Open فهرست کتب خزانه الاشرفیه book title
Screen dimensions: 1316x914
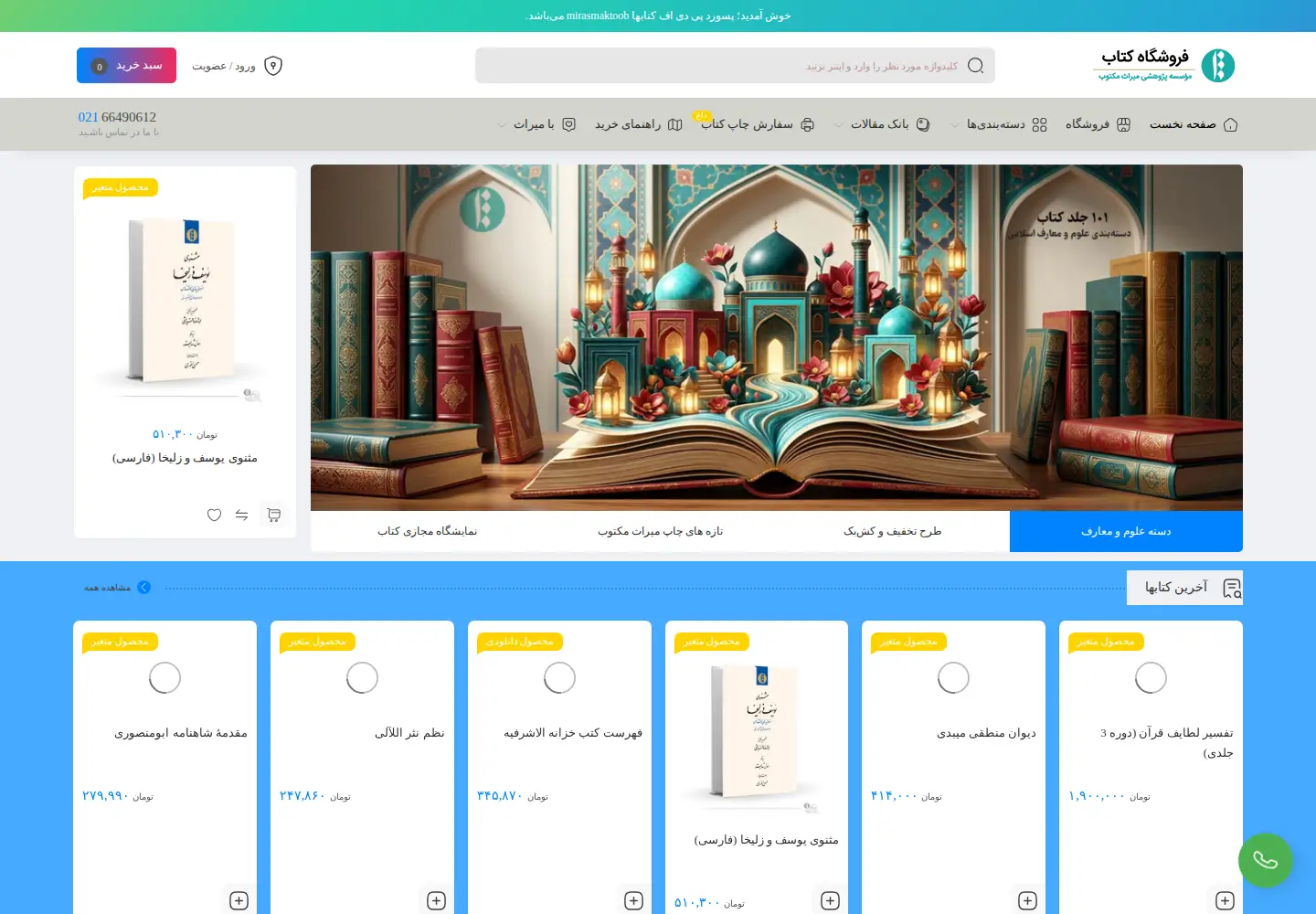[x=573, y=733]
